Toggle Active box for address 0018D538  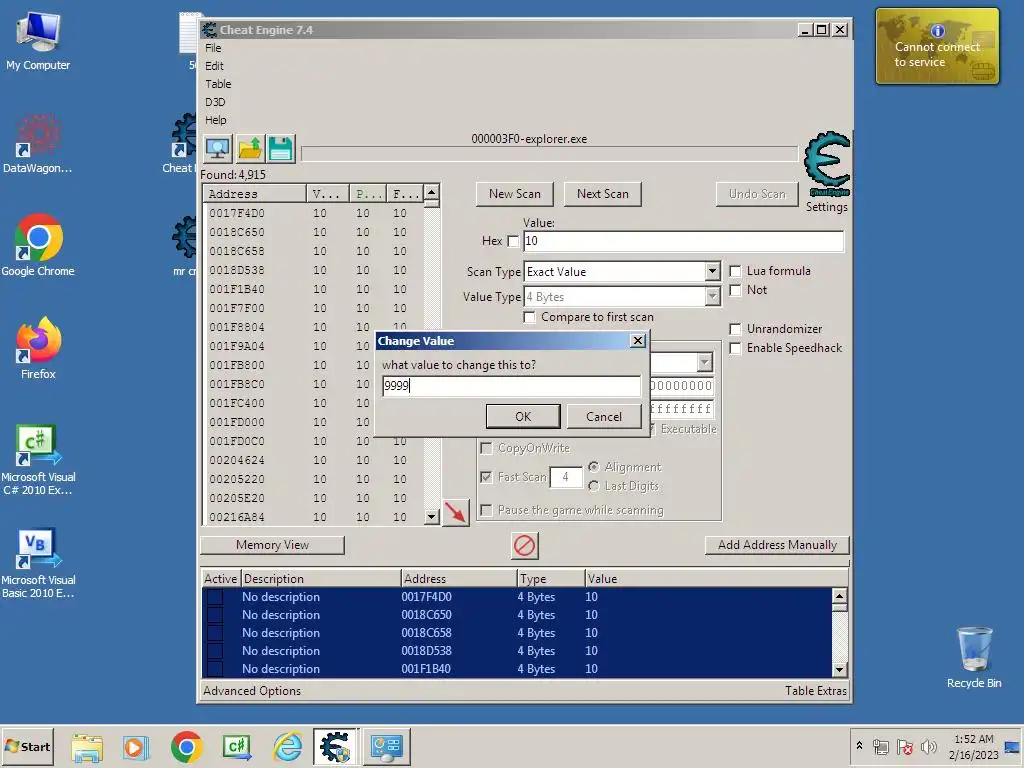coord(215,650)
